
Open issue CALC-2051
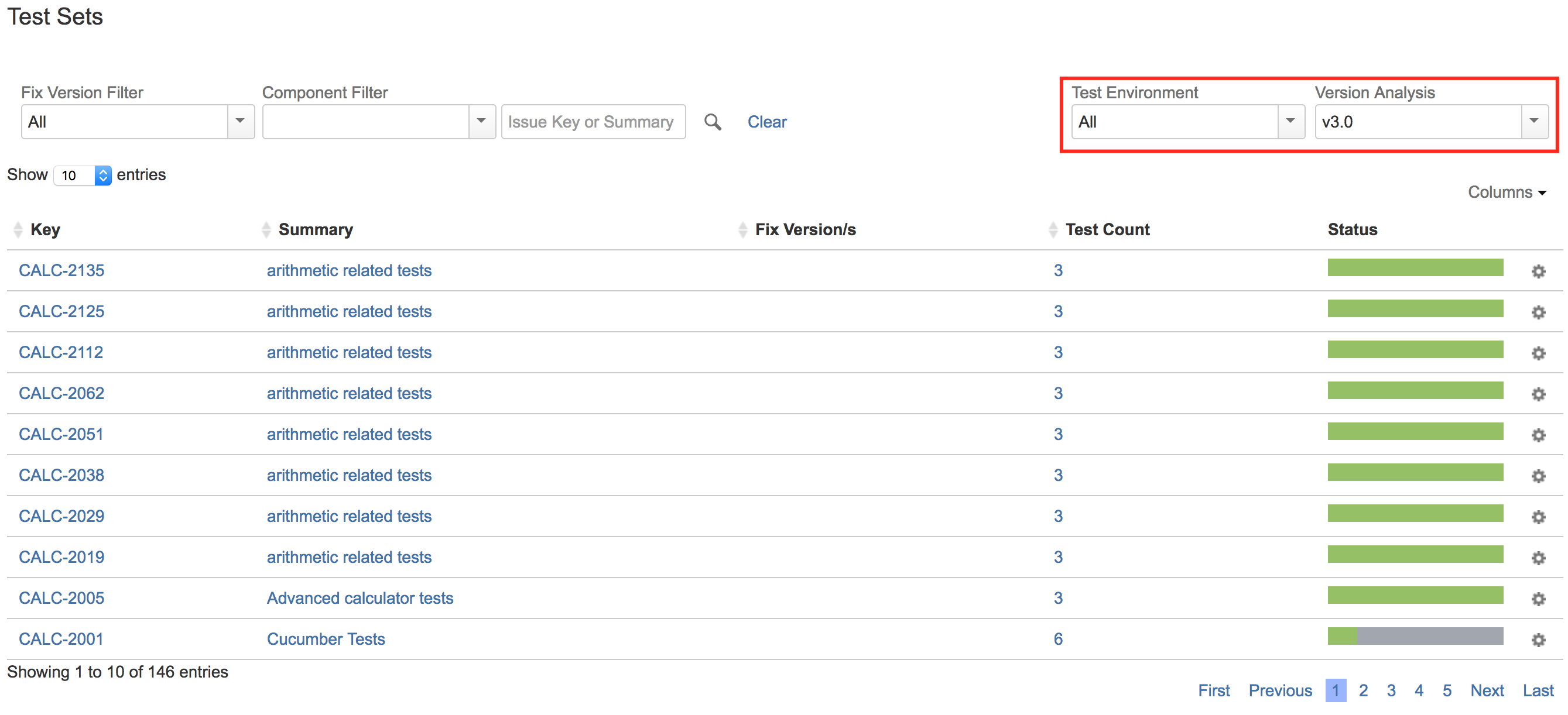[x=61, y=434]
